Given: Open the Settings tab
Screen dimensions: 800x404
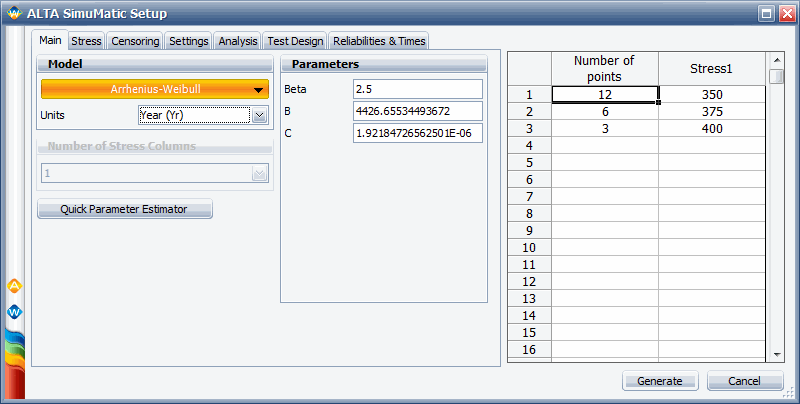Looking at the screenshot, I should click(x=189, y=41).
